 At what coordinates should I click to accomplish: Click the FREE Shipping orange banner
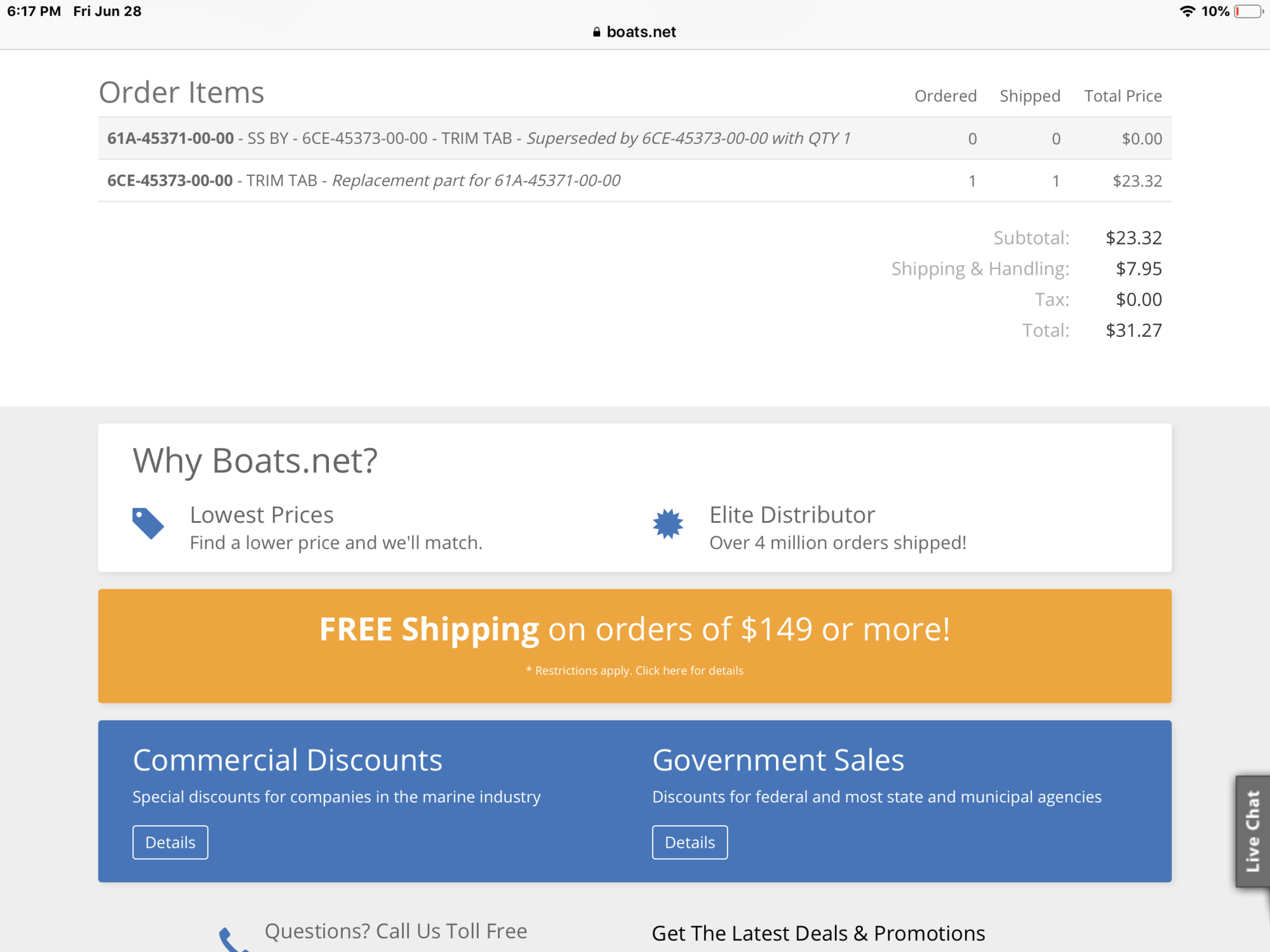pos(635,645)
